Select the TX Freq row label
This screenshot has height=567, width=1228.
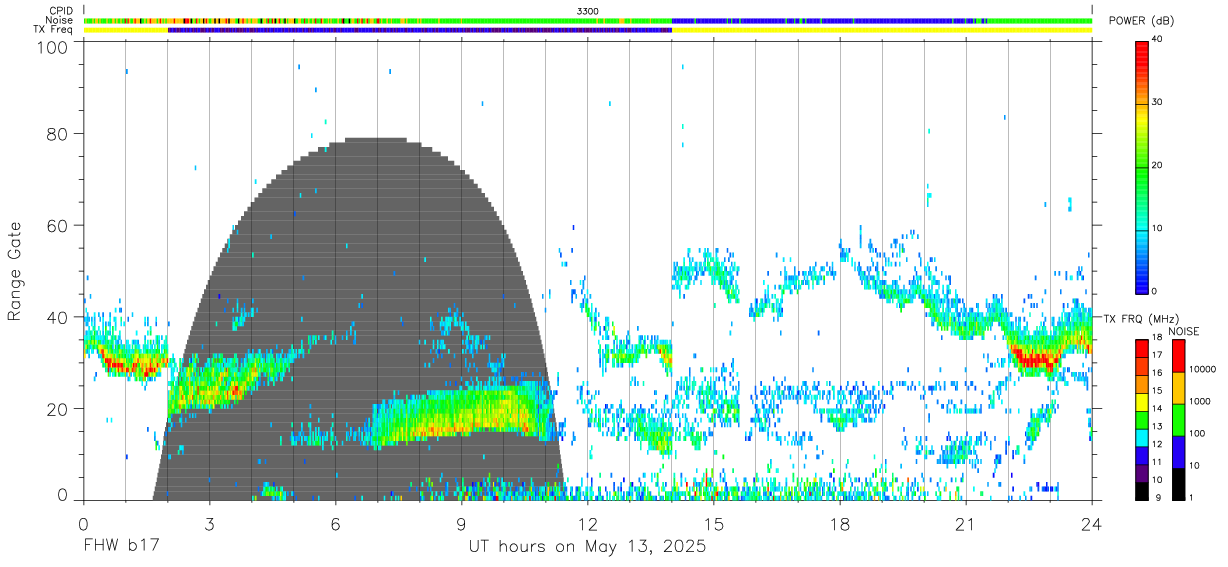click(x=54, y=30)
